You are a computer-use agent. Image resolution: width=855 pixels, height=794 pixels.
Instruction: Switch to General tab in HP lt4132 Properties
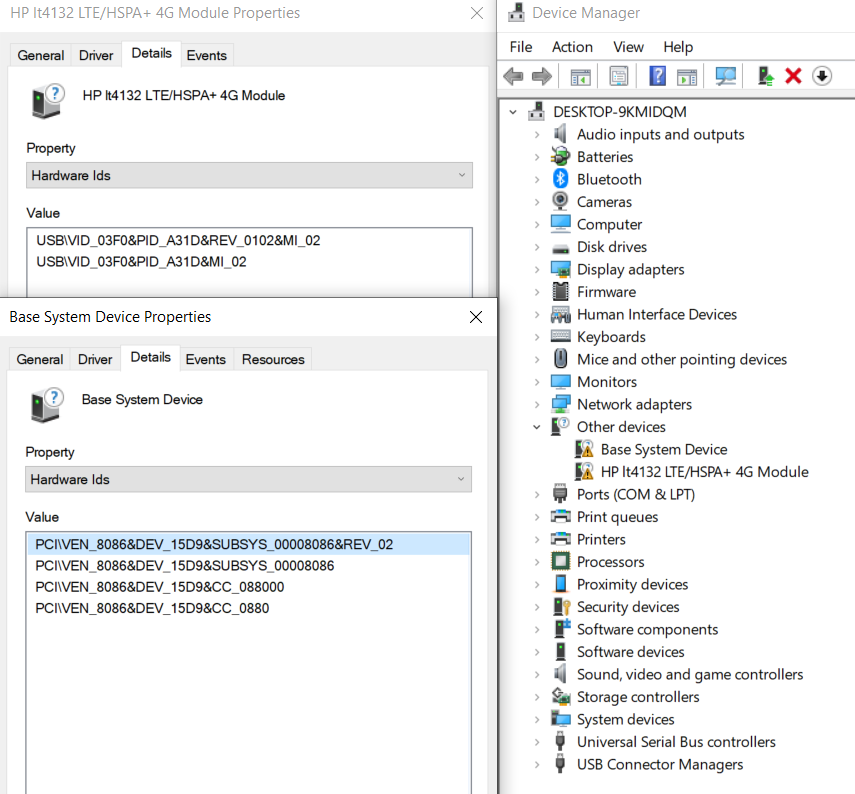tap(40, 55)
